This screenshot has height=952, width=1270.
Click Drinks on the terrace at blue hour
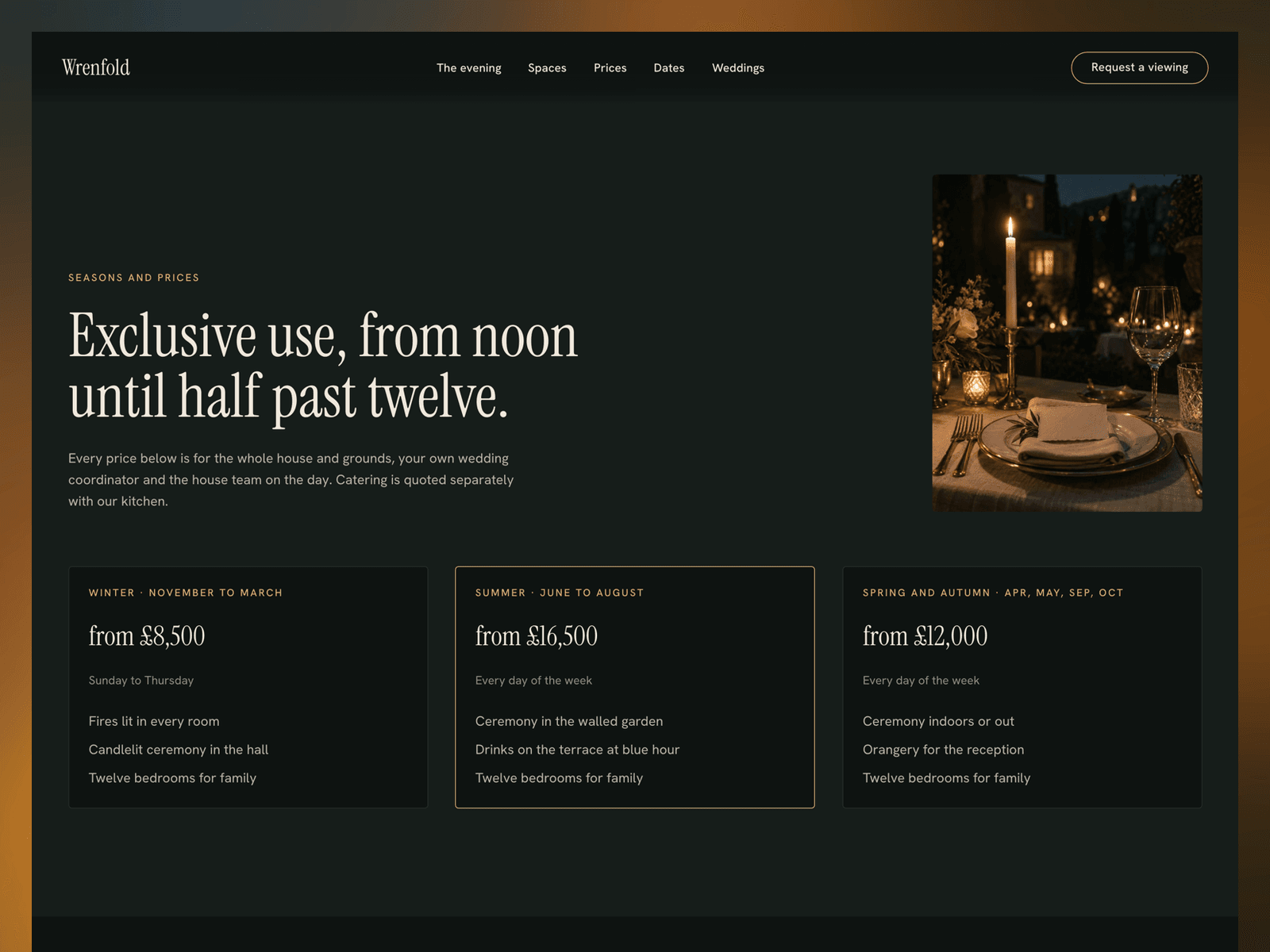pos(578,750)
